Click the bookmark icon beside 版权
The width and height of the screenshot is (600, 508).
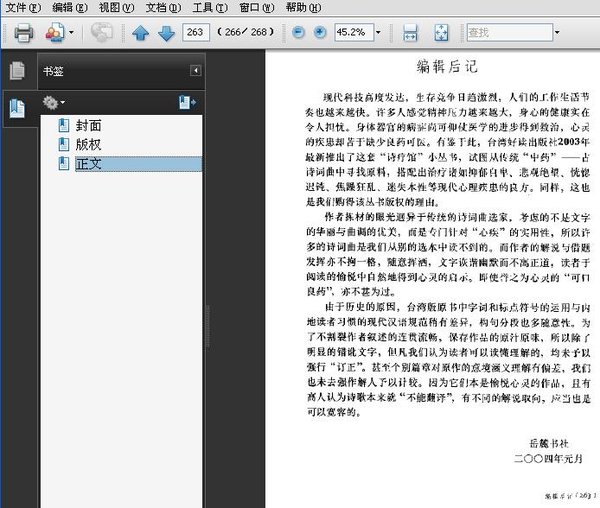click(x=64, y=144)
